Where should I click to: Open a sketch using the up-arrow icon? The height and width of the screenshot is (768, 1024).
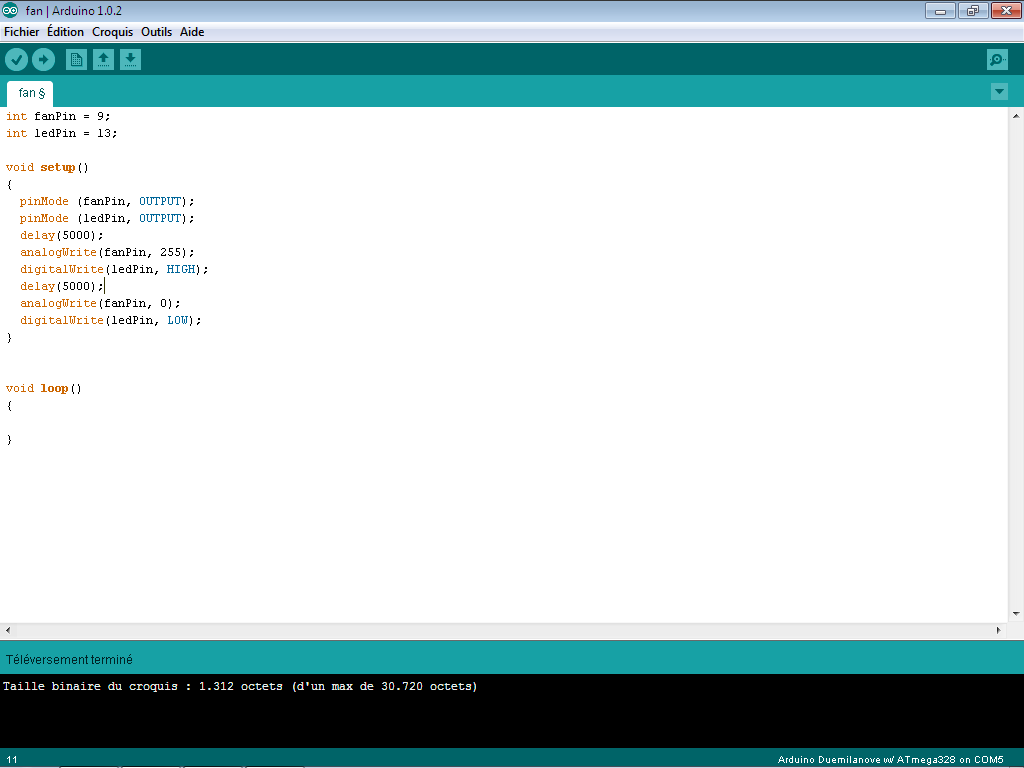103,60
